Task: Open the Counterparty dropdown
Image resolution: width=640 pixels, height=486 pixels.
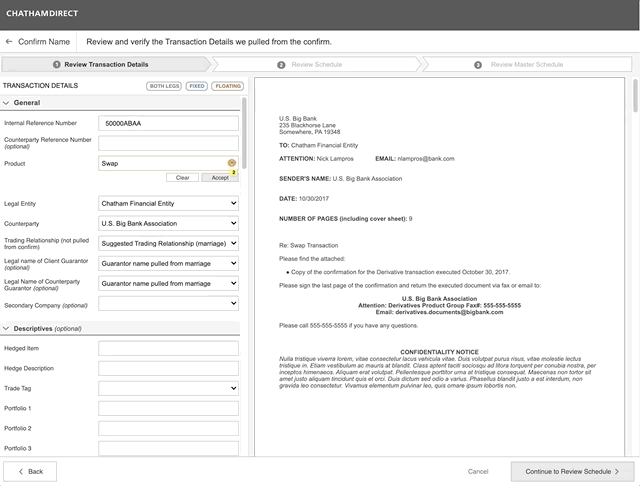Action: tap(168, 223)
